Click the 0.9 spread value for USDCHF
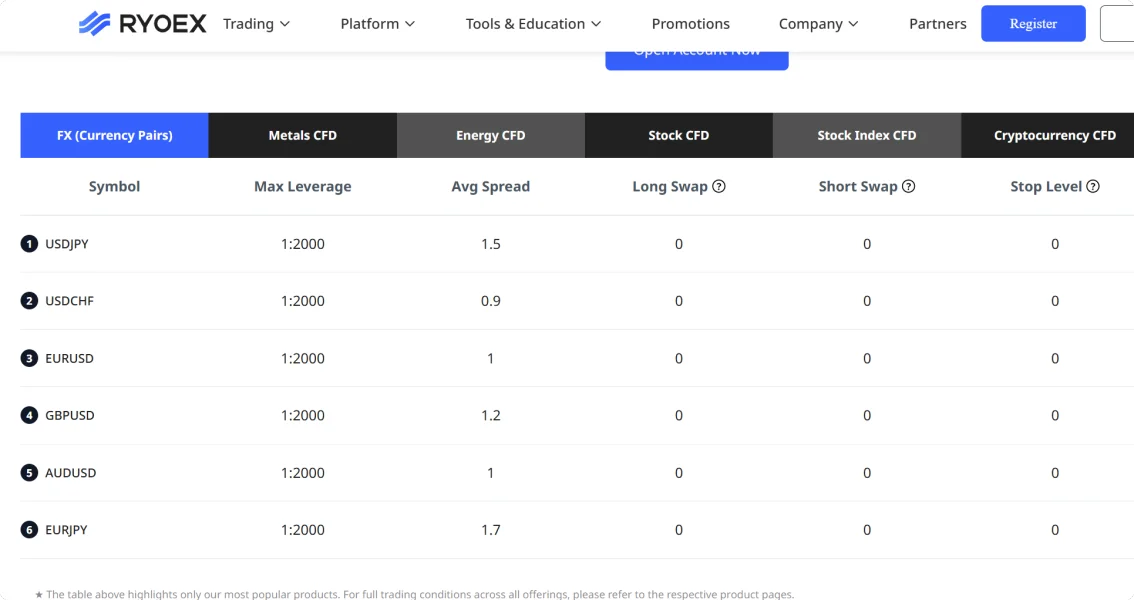The image size is (1134, 600). click(490, 301)
